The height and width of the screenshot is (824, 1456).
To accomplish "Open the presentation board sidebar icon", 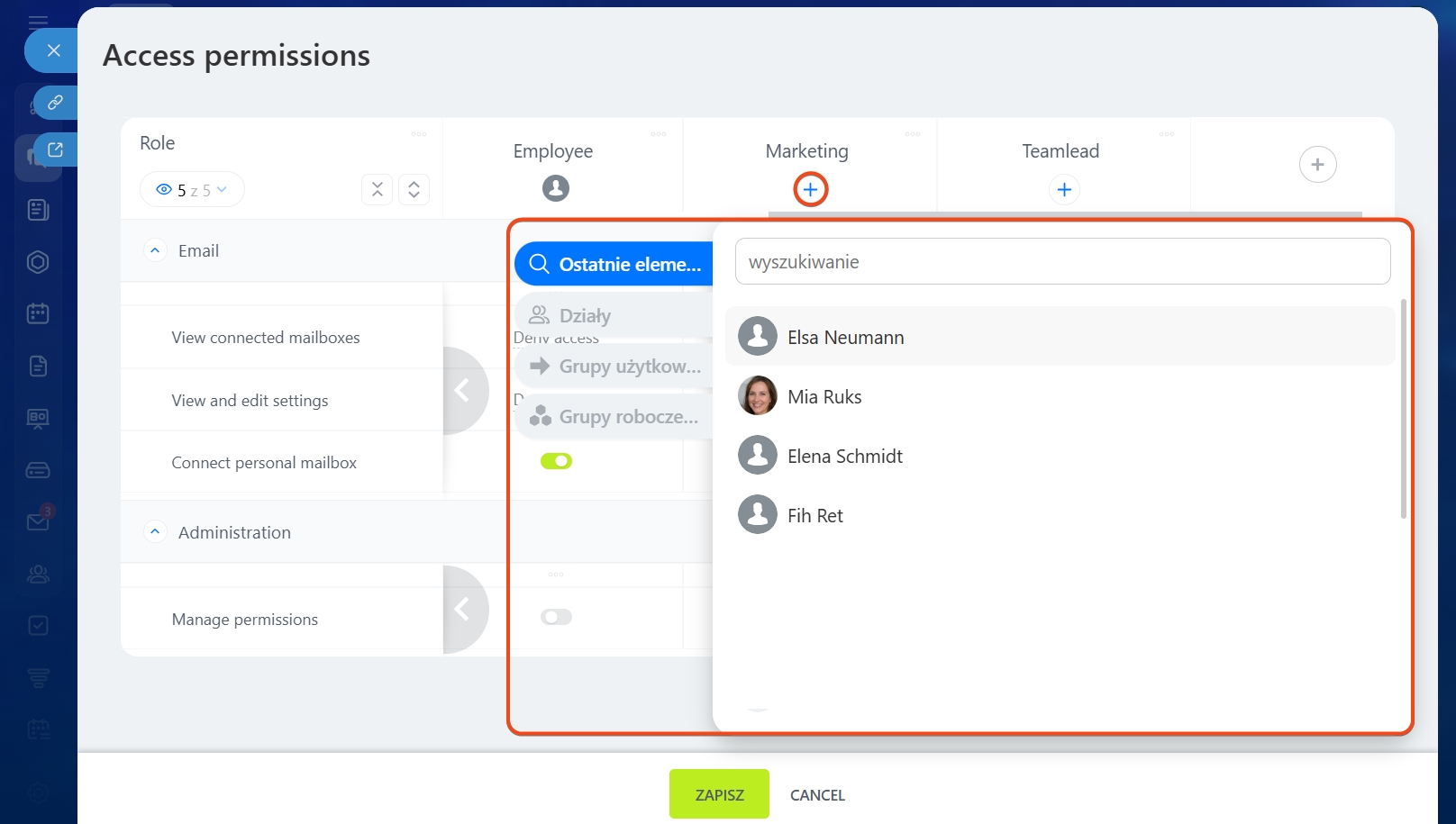I will pos(38,418).
